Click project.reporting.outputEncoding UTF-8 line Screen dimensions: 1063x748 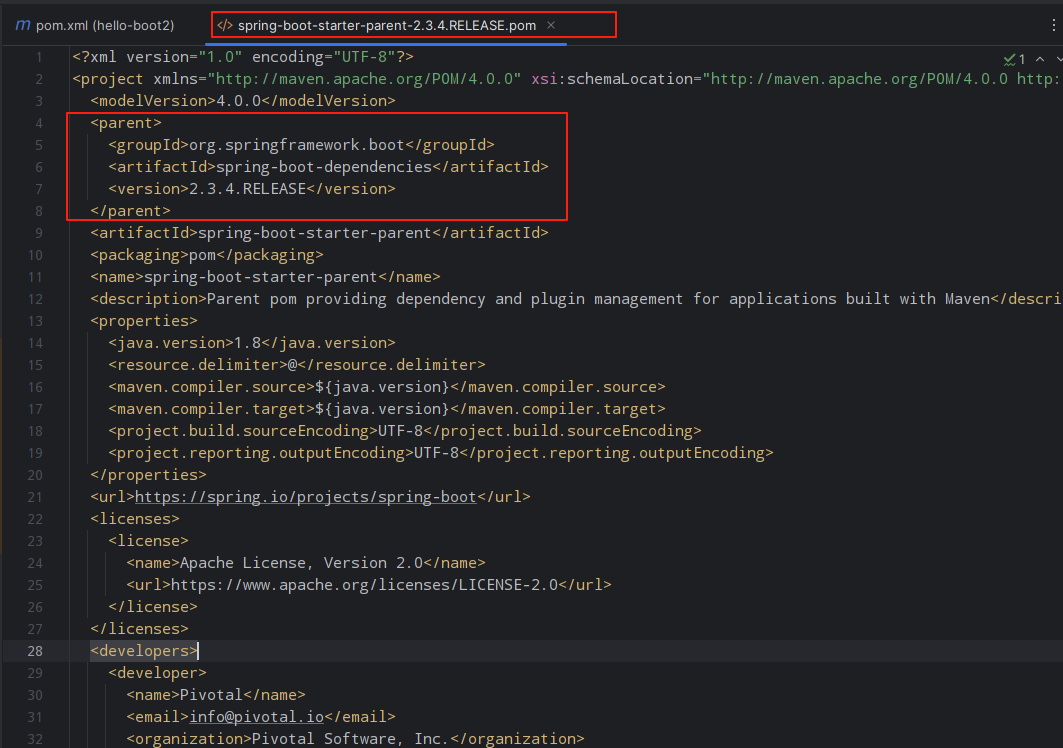(x=441, y=453)
